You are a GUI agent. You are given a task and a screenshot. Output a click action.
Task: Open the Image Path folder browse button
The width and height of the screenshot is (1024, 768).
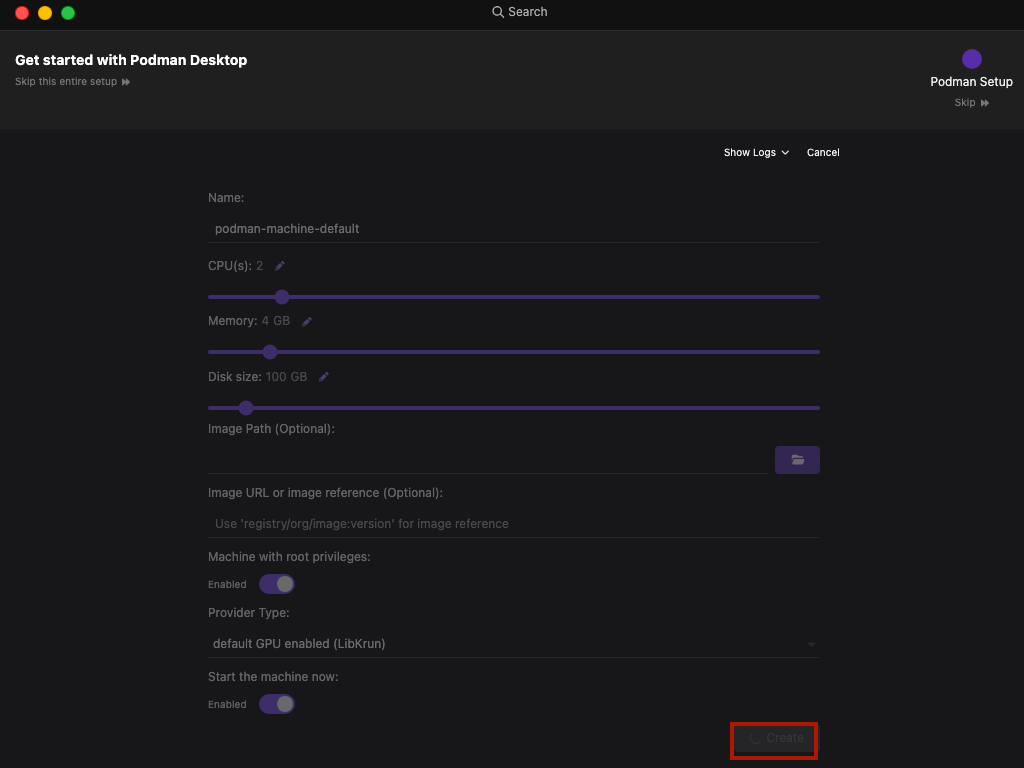[797, 460]
